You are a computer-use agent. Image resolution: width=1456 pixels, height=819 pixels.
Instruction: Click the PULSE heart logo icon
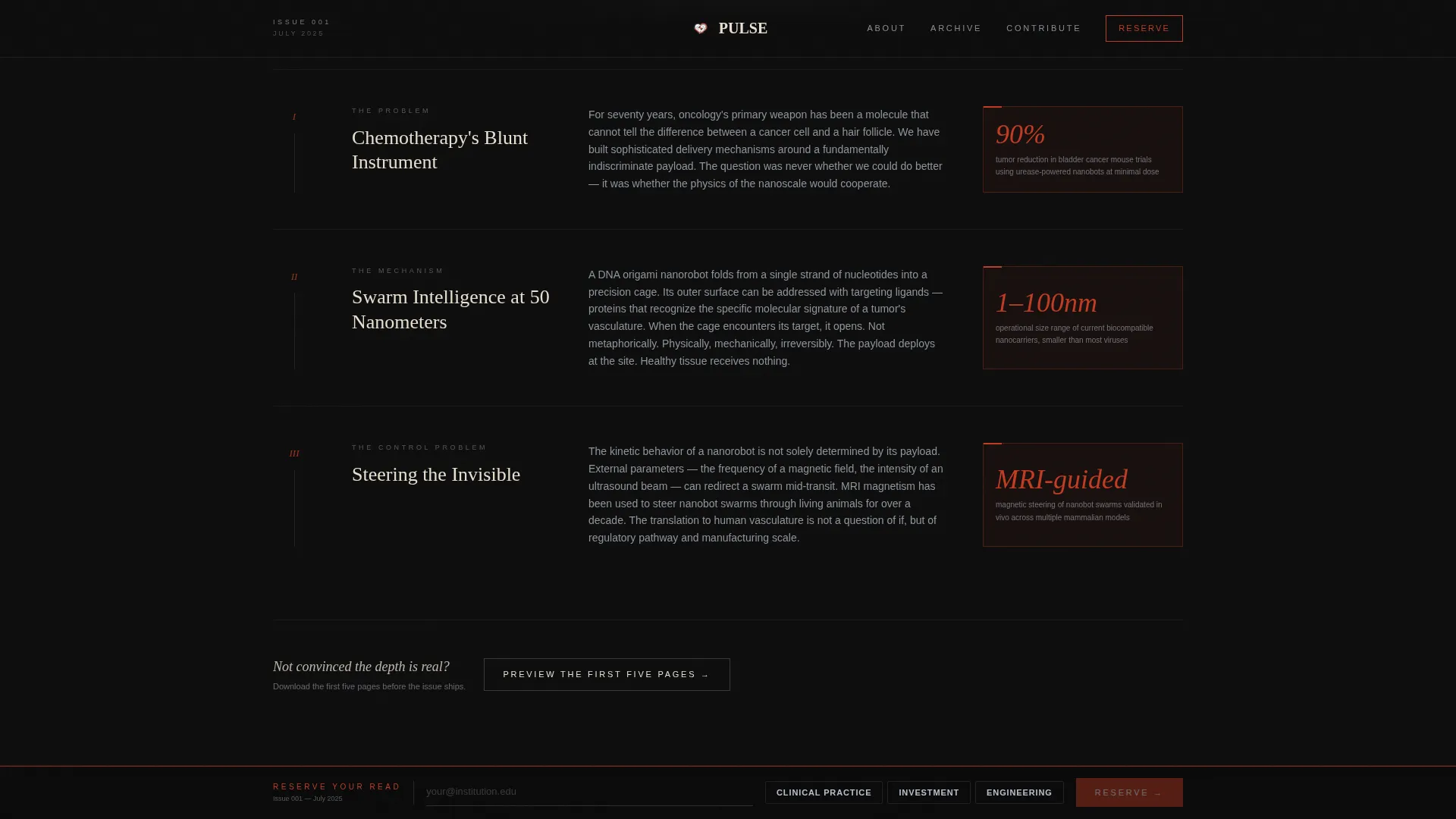click(701, 28)
